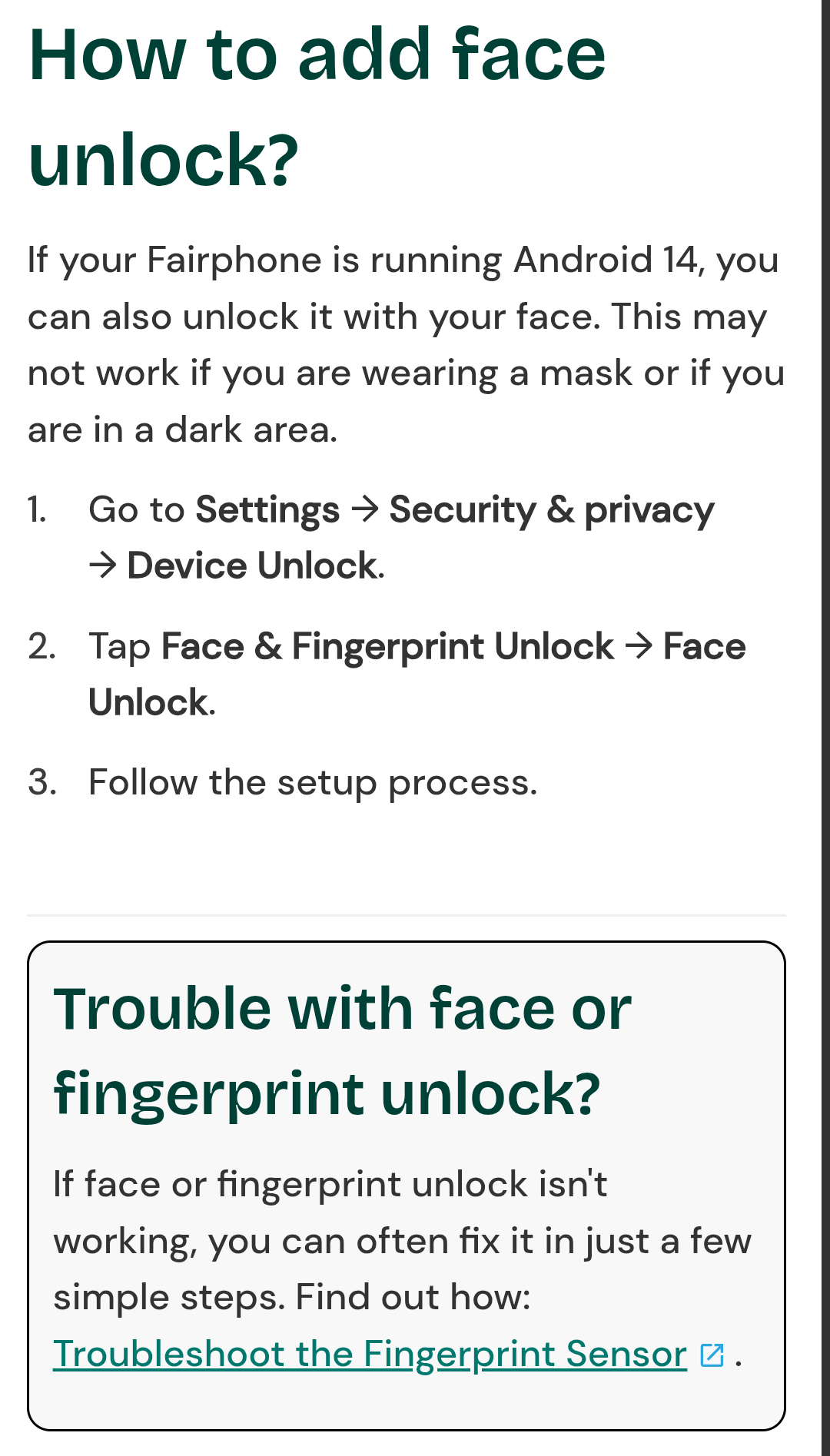The height and width of the screenshot is (1456, 830).
Task: Click the arrow icon between Settings and Security
Action: [365, 509]
